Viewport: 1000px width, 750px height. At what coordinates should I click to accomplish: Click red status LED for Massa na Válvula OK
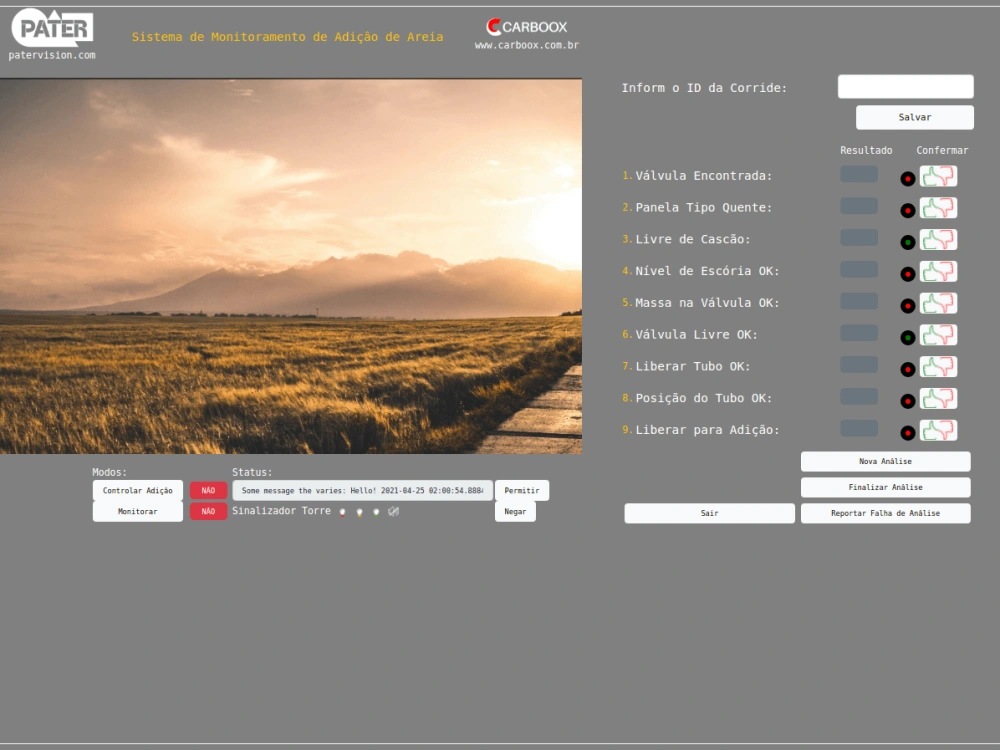(x=908, y=306)
